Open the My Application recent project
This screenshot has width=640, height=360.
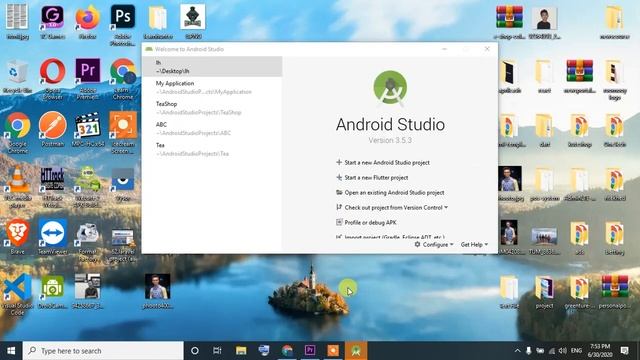pyautogui.click(x=212, y=87)
